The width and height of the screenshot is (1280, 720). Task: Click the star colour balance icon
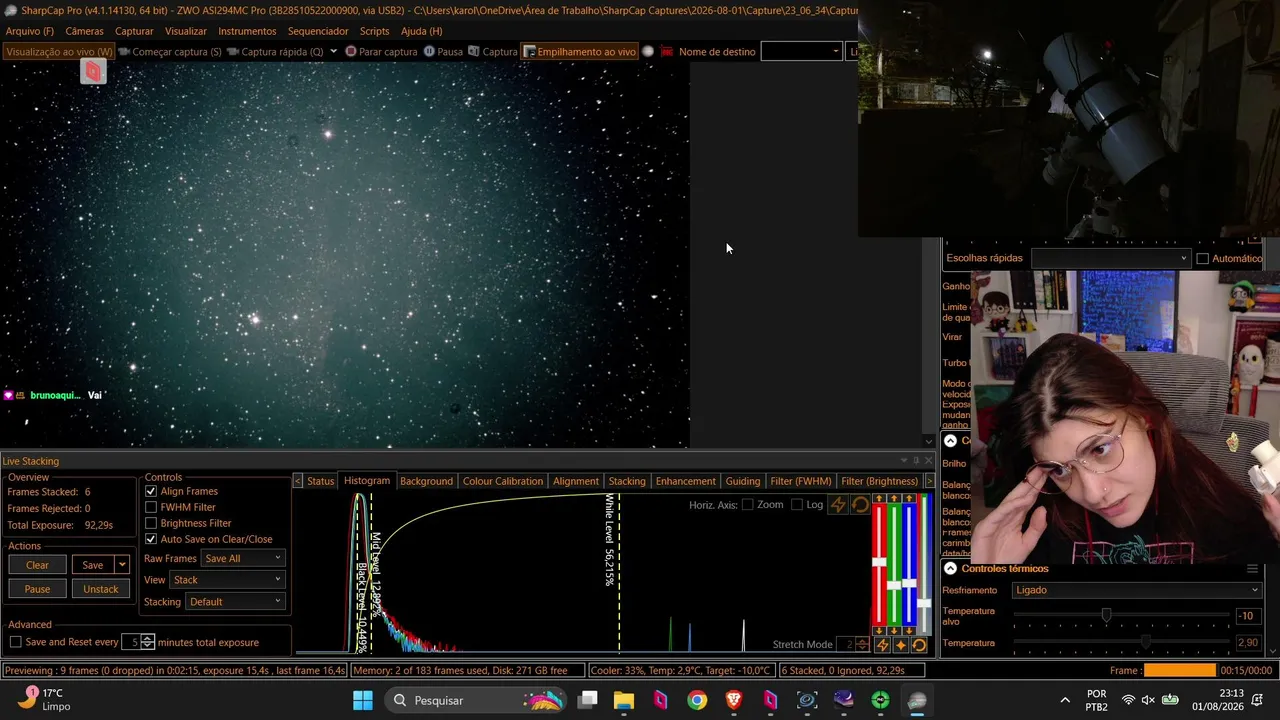901,645
